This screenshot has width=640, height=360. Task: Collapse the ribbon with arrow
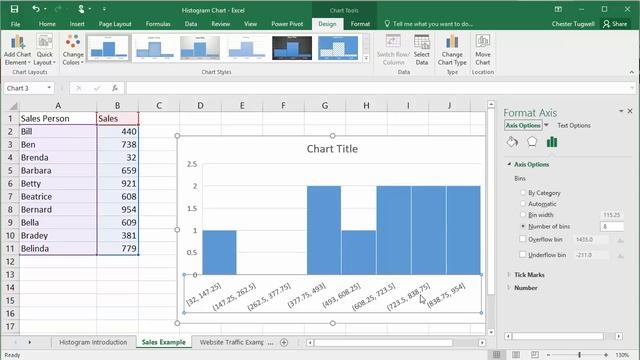pos(632,72)
